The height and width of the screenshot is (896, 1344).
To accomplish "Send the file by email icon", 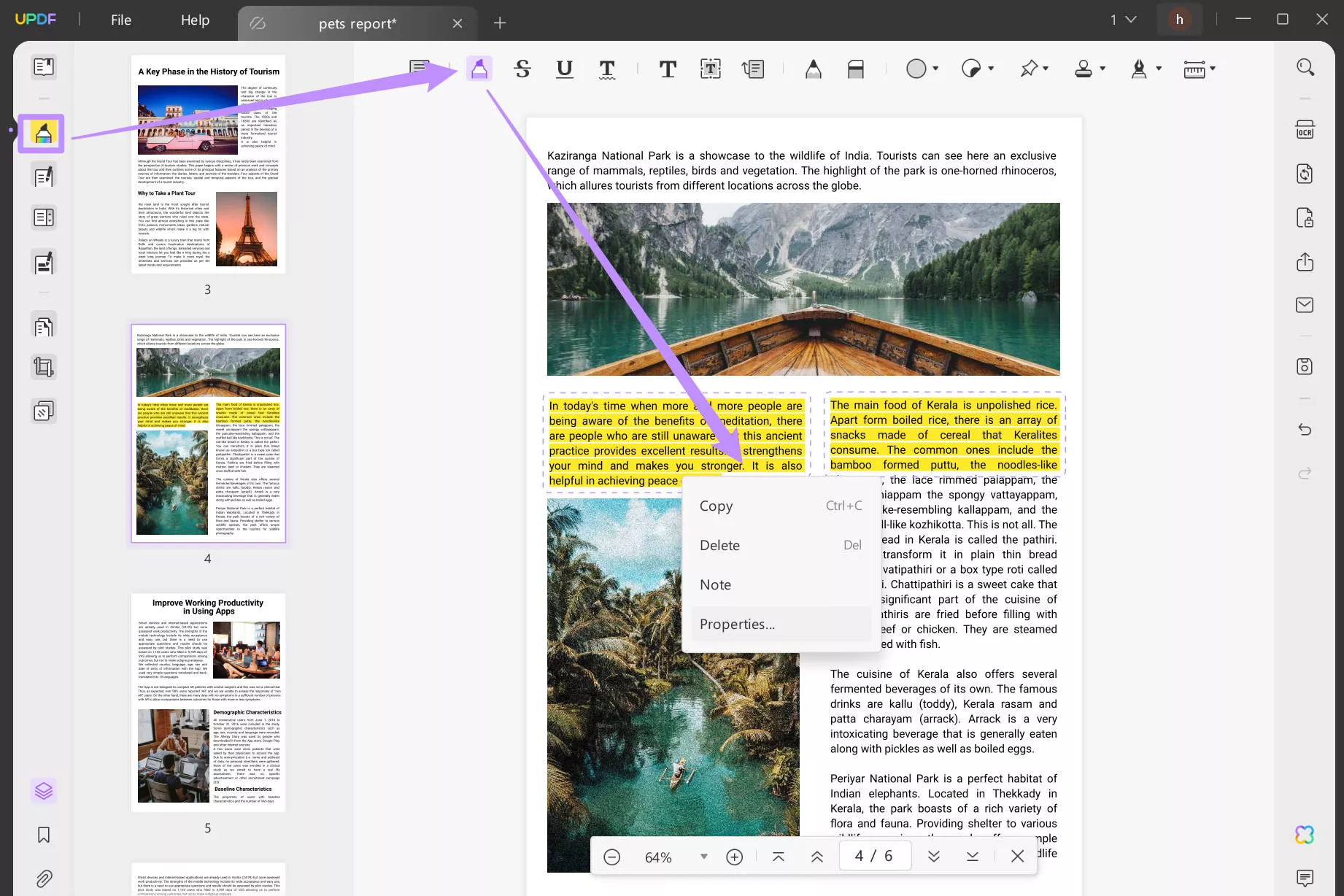I will [1305, 305].
